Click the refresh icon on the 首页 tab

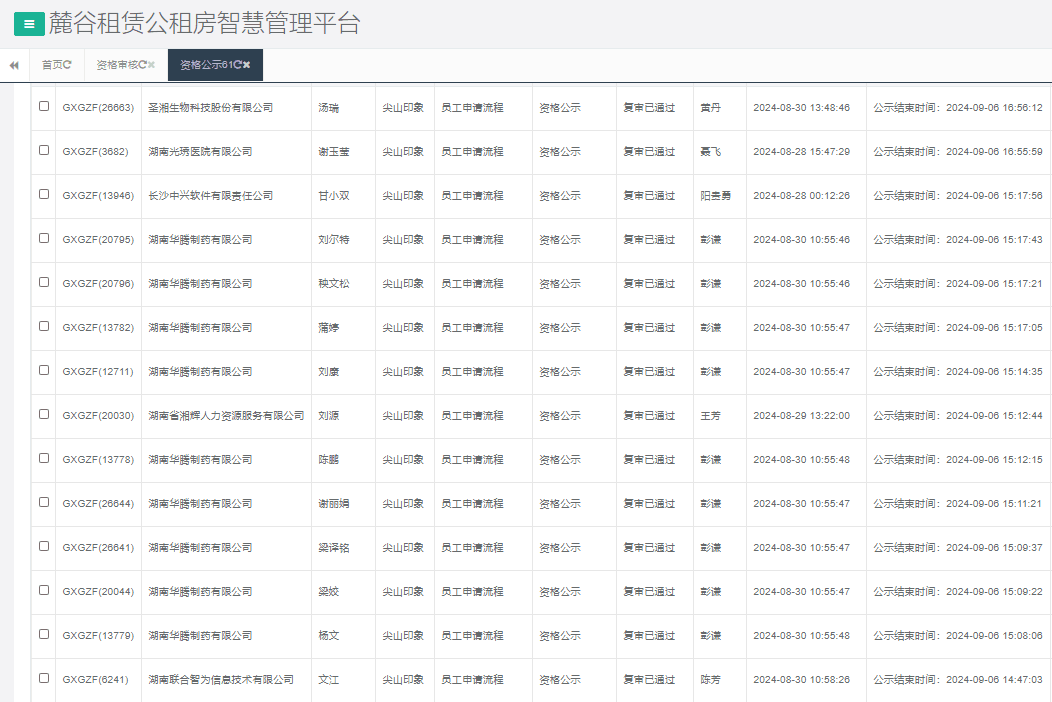click(x=69, y=63)
